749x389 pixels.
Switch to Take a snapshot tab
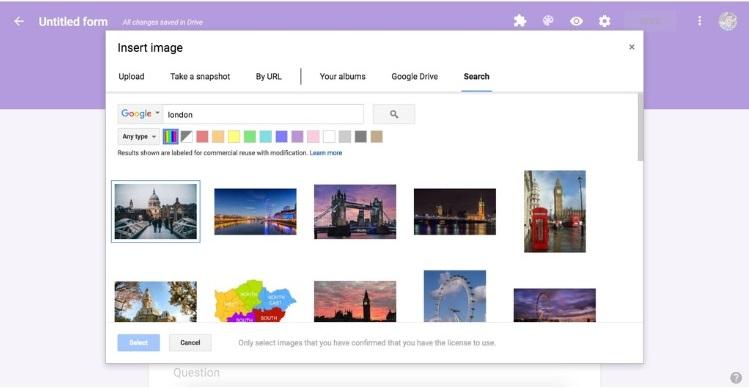[x=200, y=76]
